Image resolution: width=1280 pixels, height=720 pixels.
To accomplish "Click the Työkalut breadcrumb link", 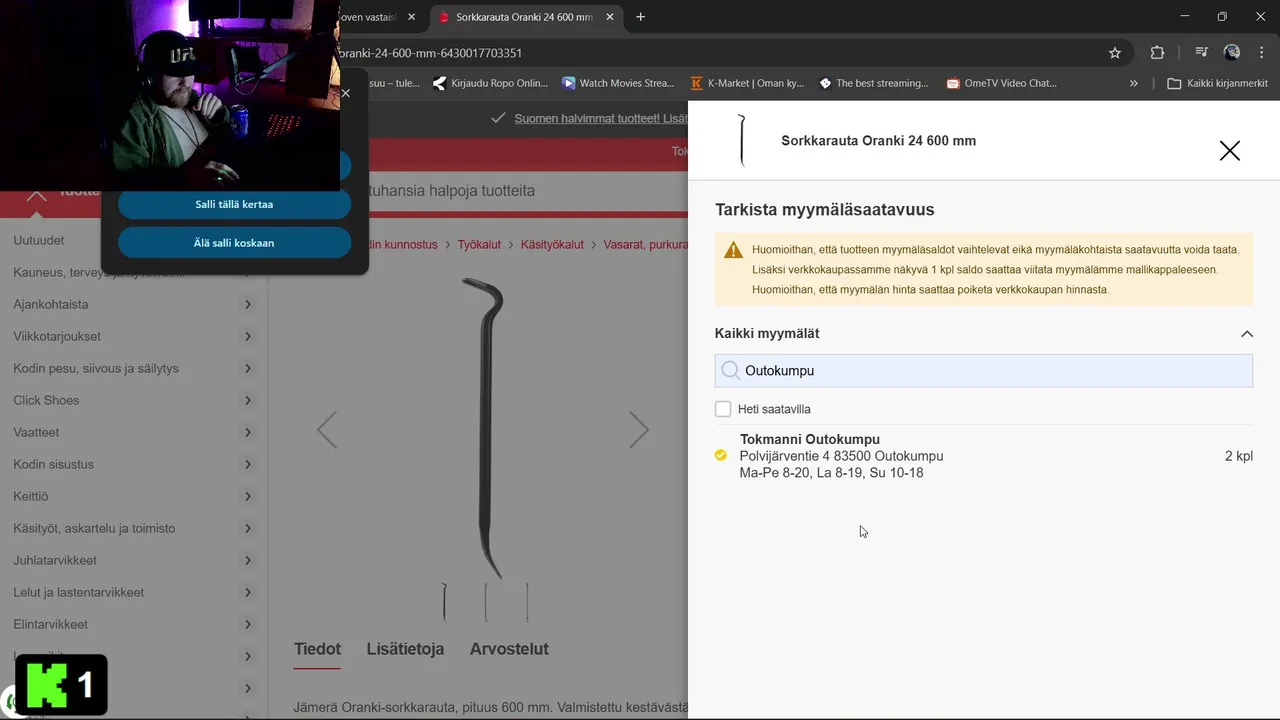I will pos(479,245).
